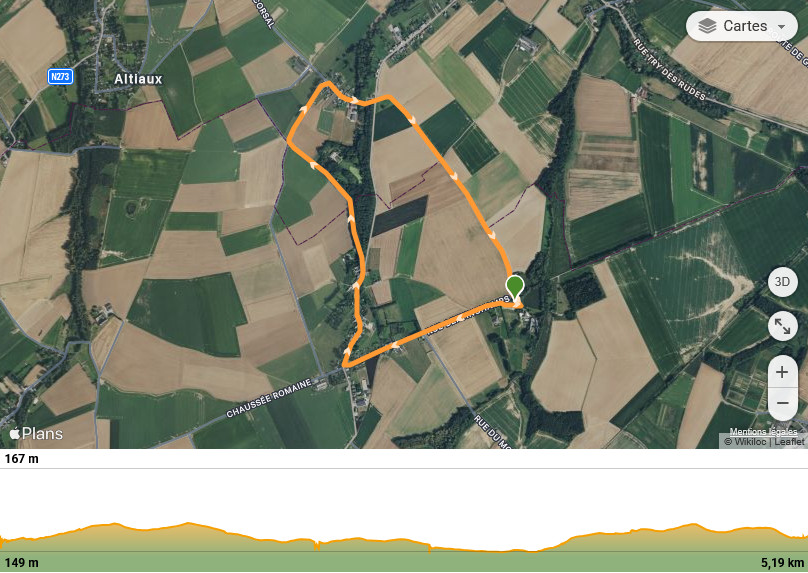The image size is (808, 573).
Task: Expand the small arrow next to Cartes
Action: [x=781, y=27]
